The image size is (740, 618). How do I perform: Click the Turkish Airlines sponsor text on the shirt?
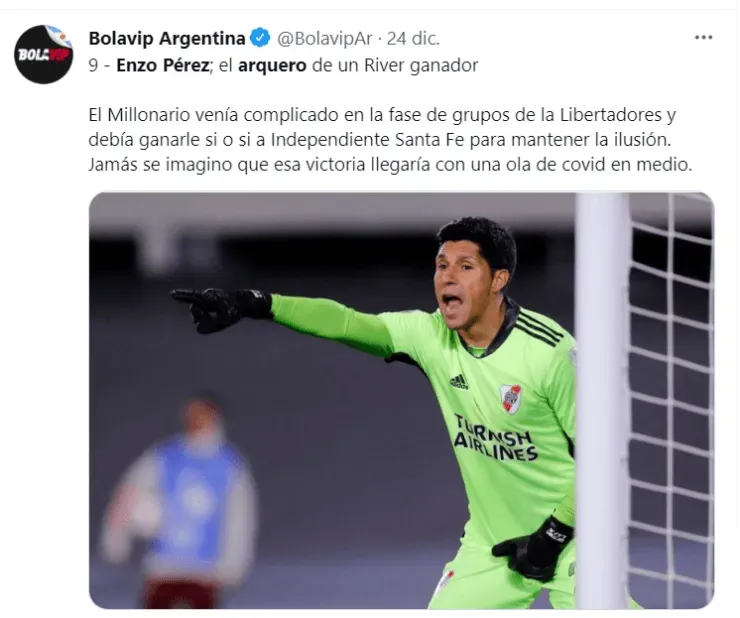[x=495, y=438]
